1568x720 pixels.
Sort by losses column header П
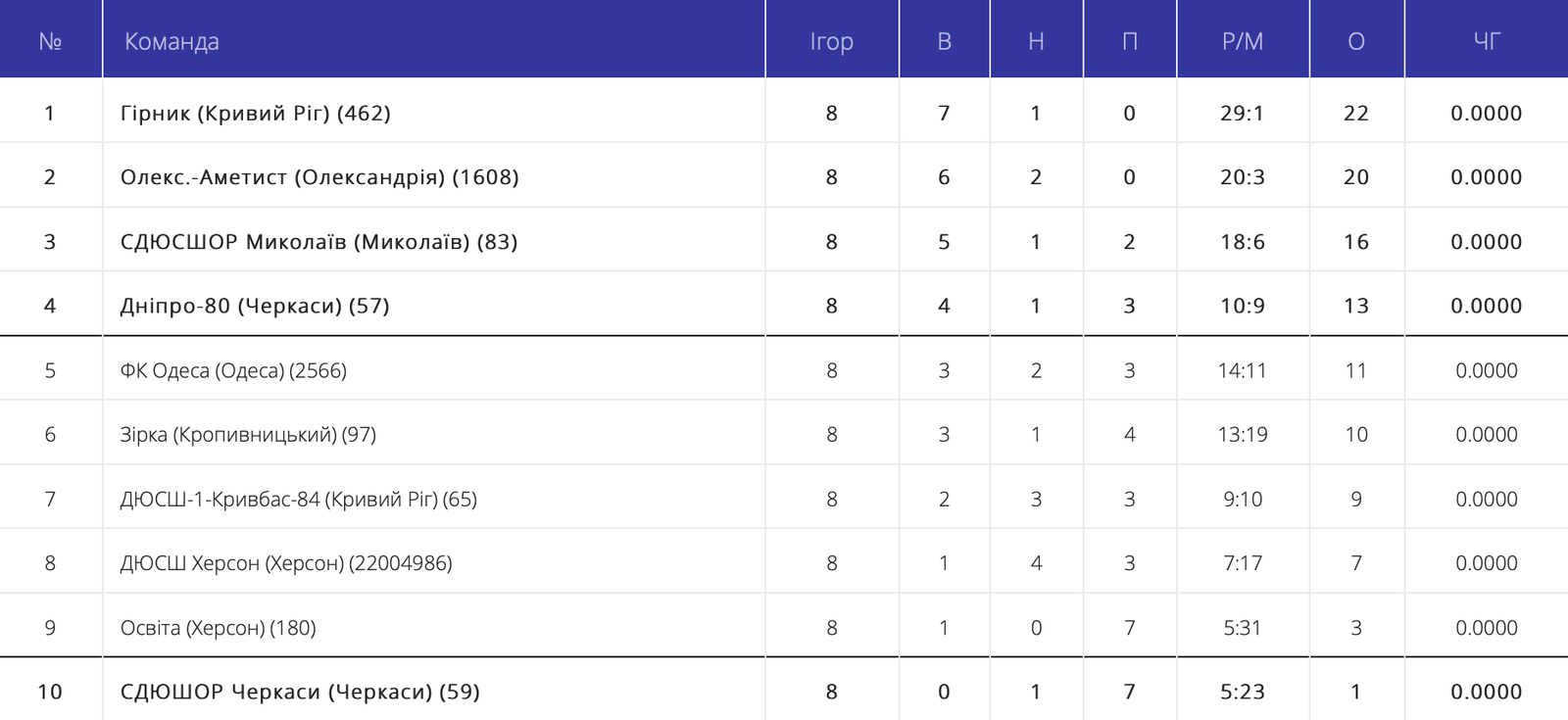pos(1130,41)
